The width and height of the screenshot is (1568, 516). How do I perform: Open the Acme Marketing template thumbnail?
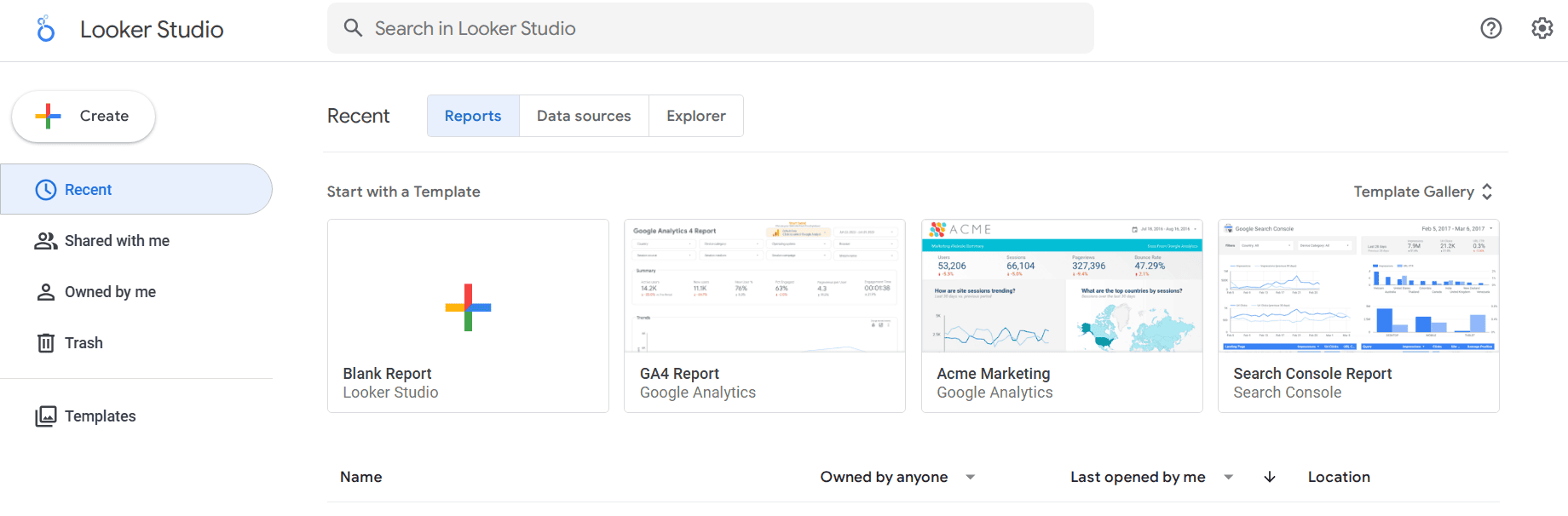[1062, 286]
